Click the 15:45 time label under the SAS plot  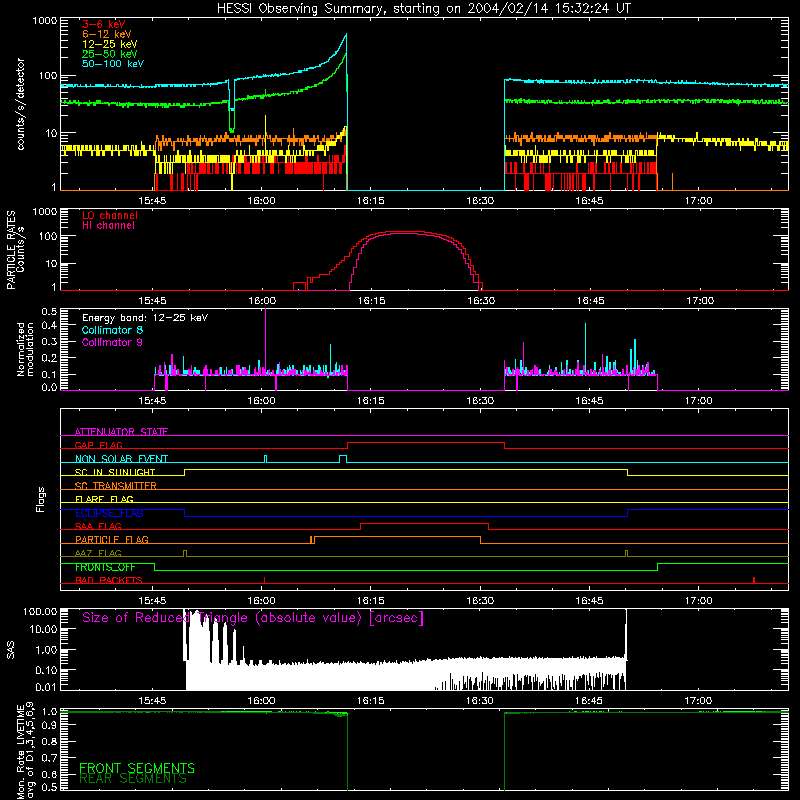152,701
